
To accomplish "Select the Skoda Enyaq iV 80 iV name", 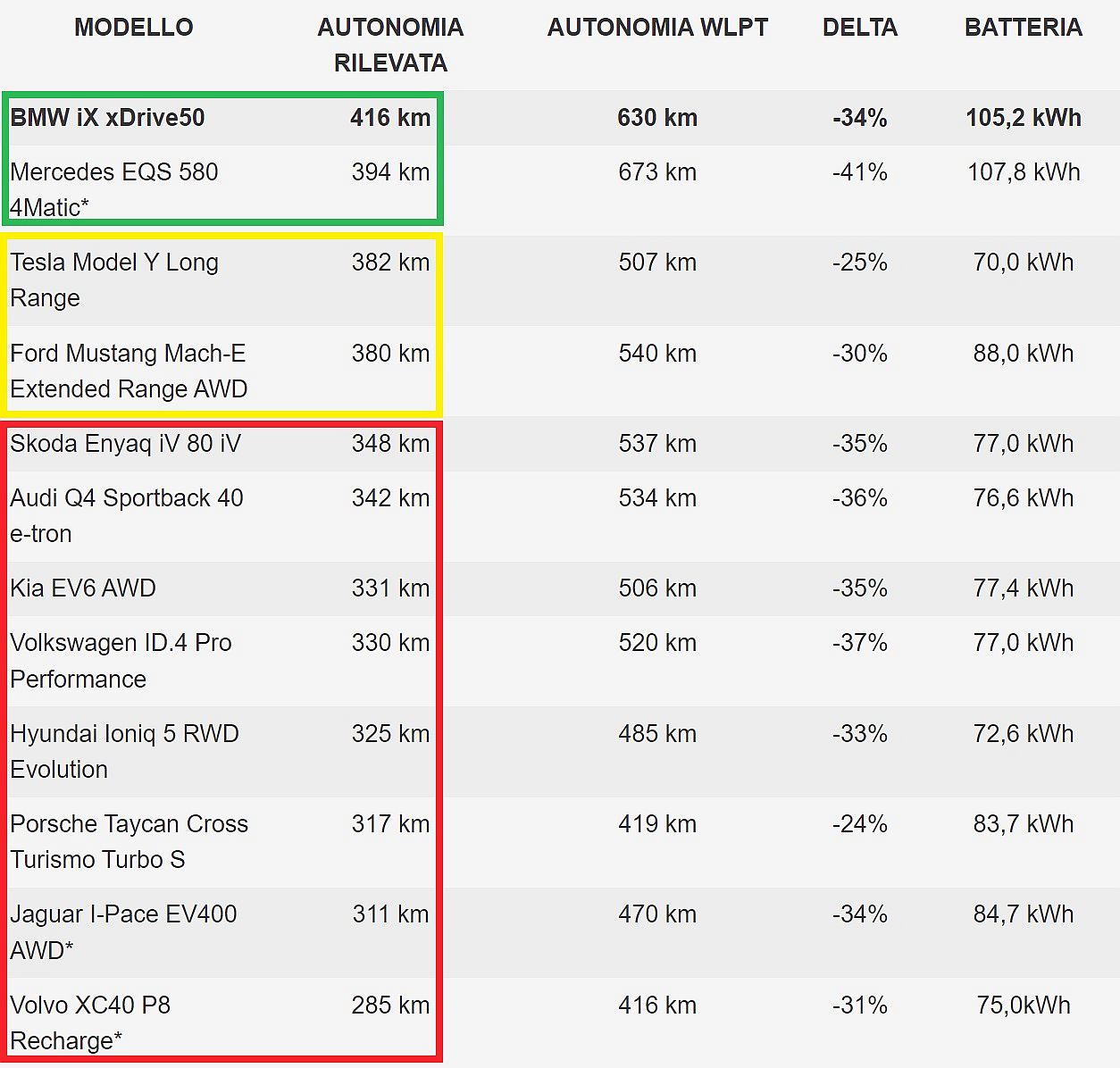I will point(125,443).
